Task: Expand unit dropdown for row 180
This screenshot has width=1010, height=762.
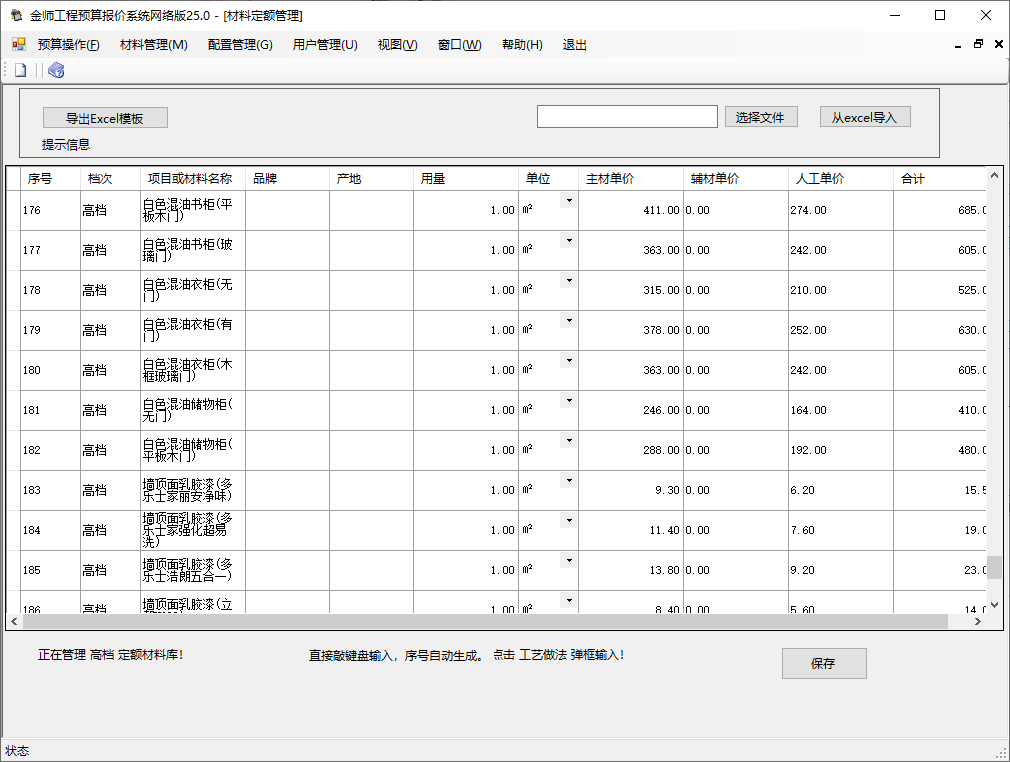Action: [569, 361]
